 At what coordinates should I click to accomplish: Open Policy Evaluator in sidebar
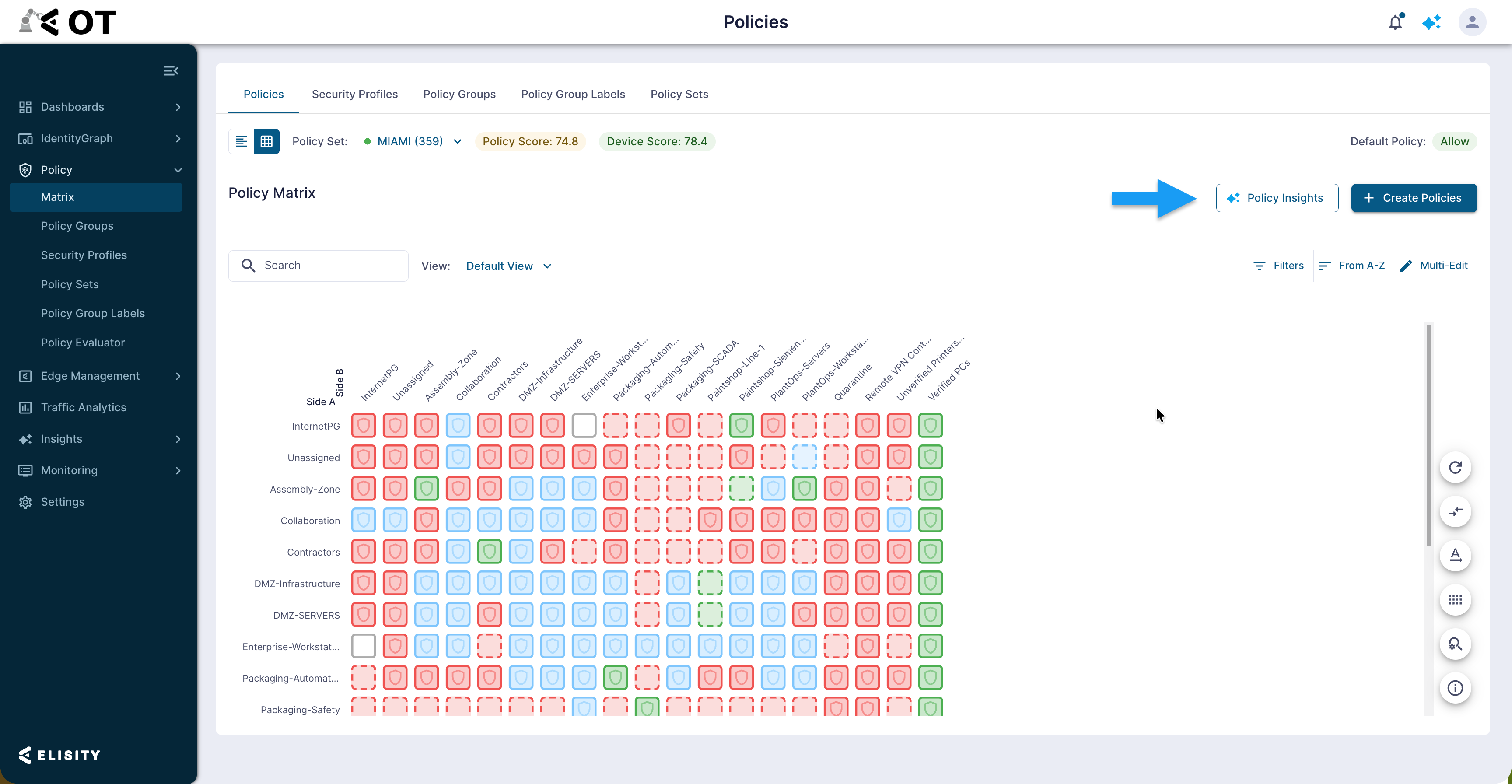83,343
